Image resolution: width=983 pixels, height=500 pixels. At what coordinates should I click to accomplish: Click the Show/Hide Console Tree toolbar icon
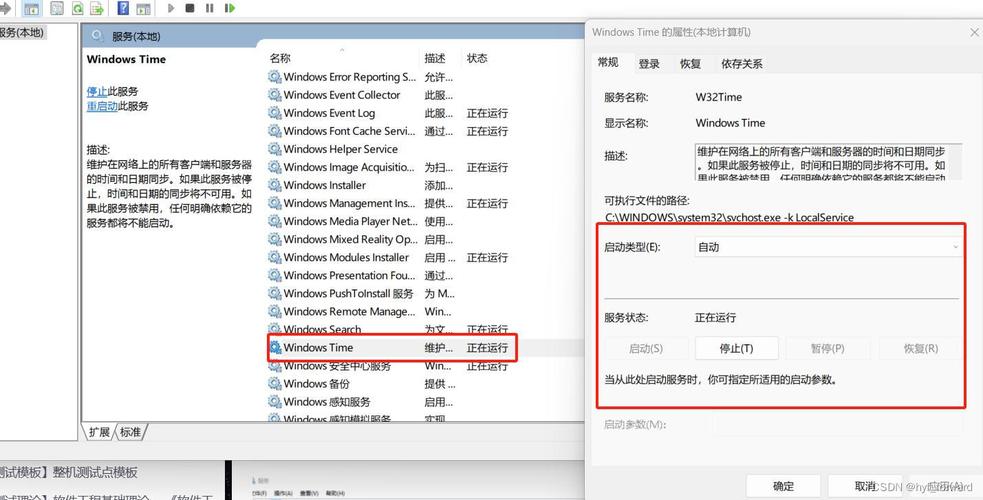[31, 9]
